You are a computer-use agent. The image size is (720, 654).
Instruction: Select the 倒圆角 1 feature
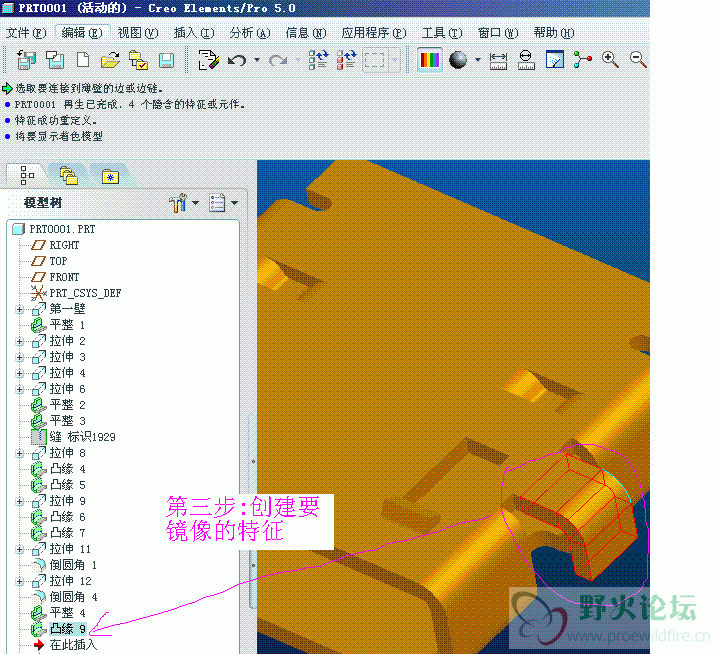[x=73, y=565]
